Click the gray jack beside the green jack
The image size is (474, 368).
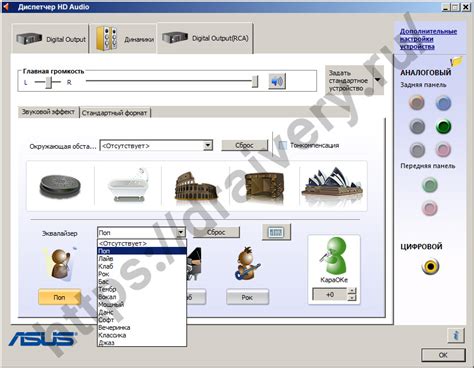click(417, 127)
